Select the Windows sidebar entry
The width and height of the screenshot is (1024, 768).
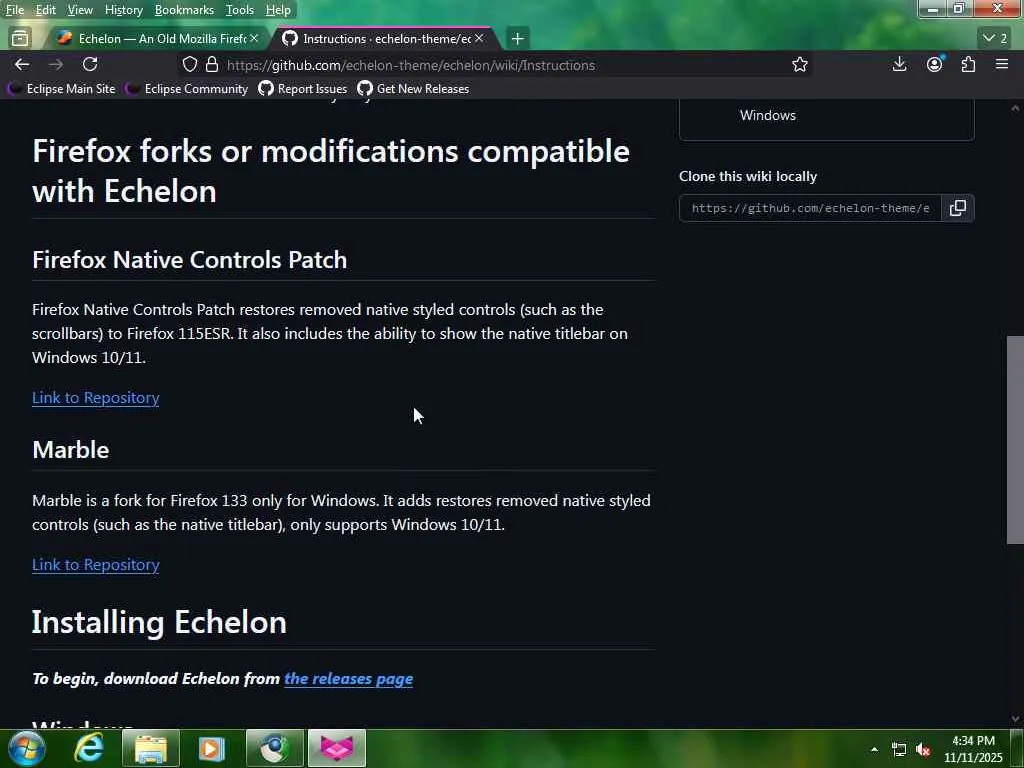tap(768, 116)
